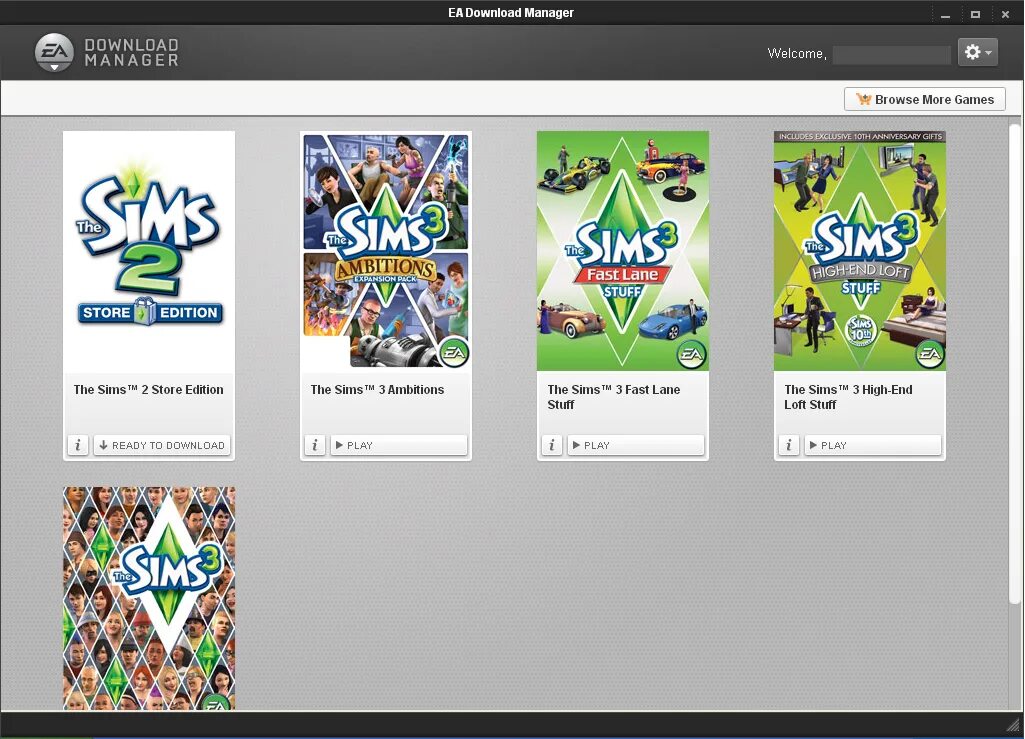This screenshot has width=1025, height=739.
Task: Click The Sims 2 Store Edition box art
Action: tap(148, 250)
